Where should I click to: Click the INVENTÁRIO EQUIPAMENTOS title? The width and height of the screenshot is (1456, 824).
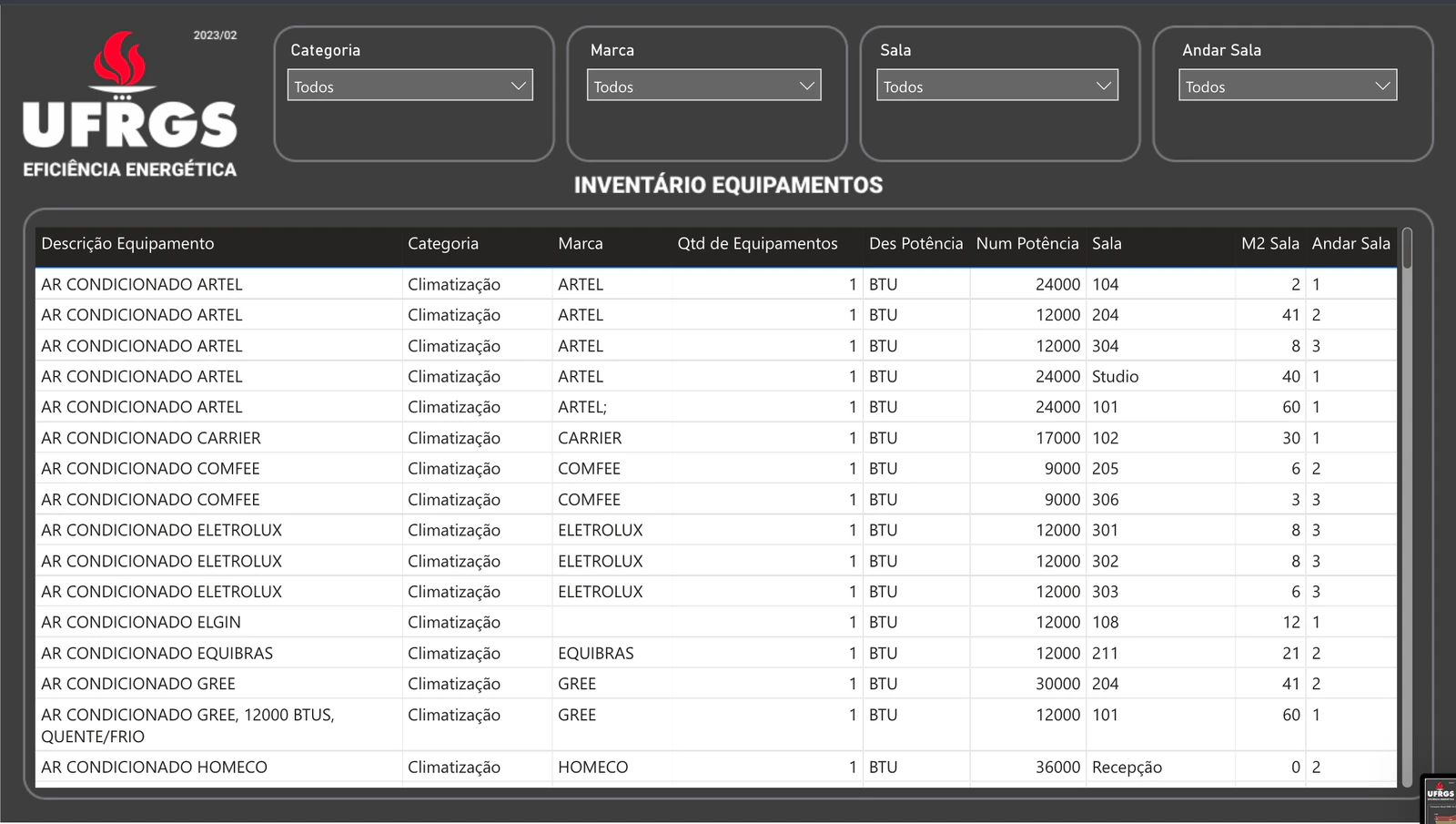pos(728,185)
